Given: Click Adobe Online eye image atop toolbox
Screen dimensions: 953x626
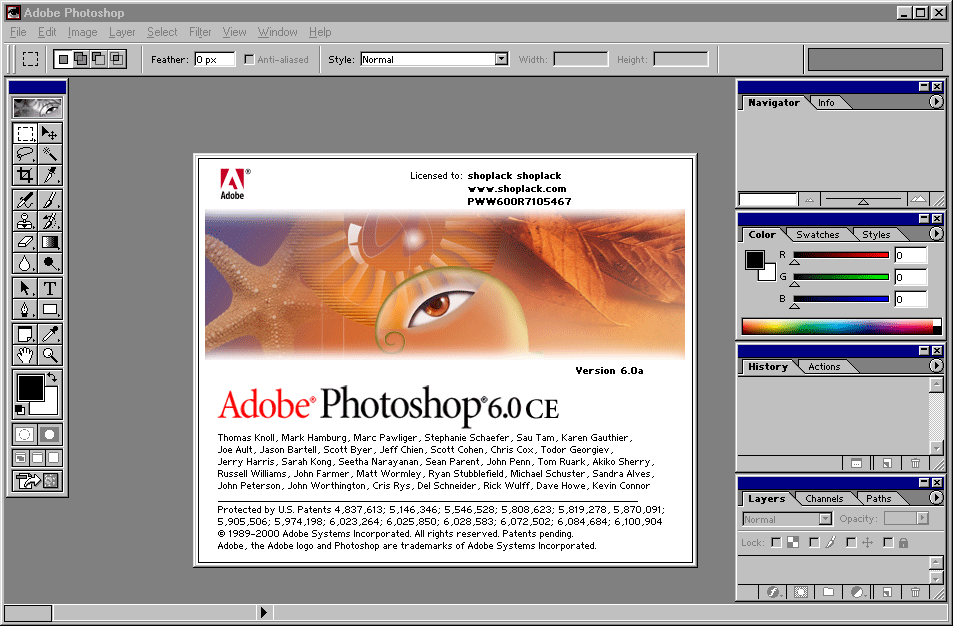Looking at the screenshot, I should click(x=37, y=108).
